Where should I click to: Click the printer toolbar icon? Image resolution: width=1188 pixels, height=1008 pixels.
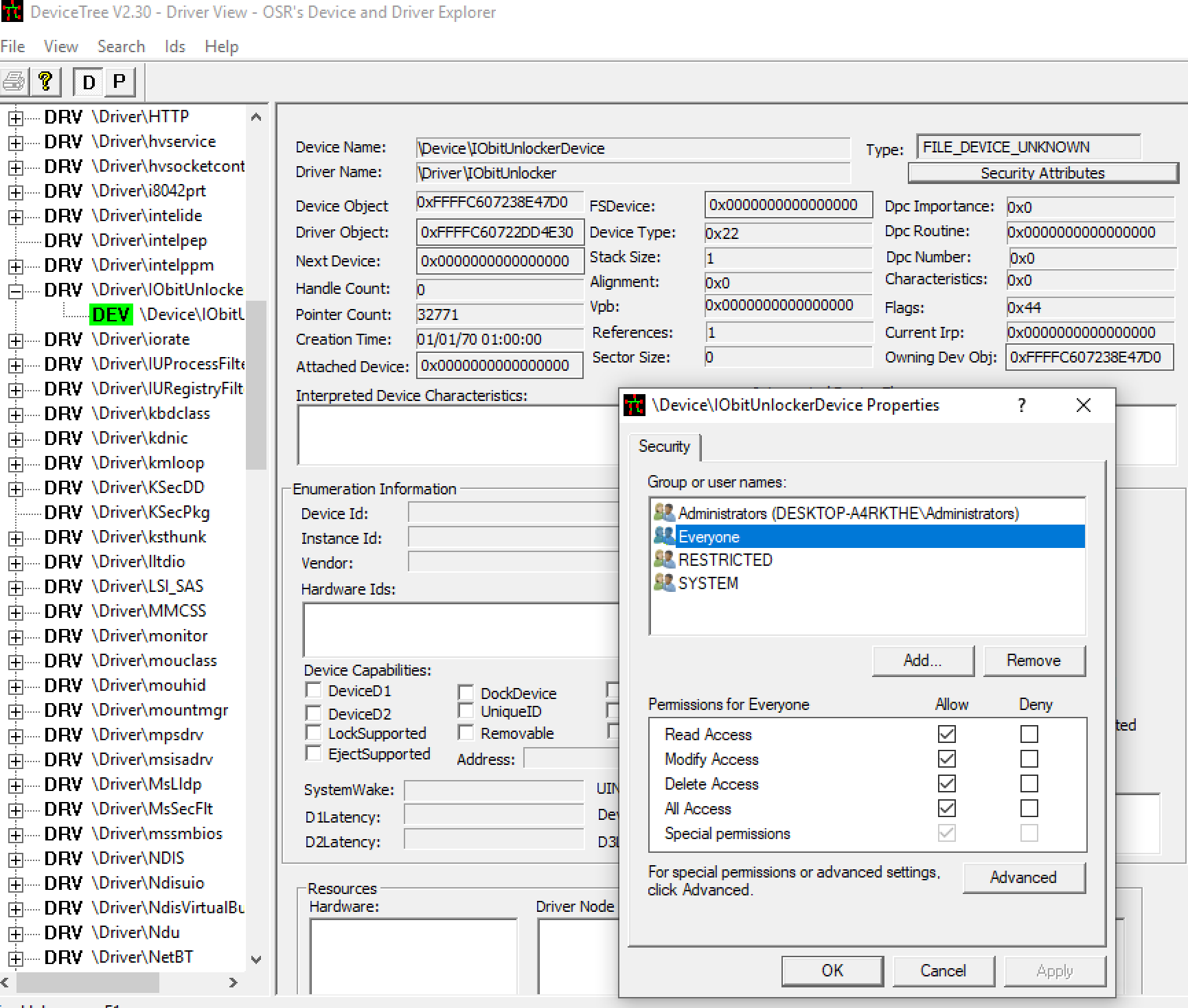[14, 82]
